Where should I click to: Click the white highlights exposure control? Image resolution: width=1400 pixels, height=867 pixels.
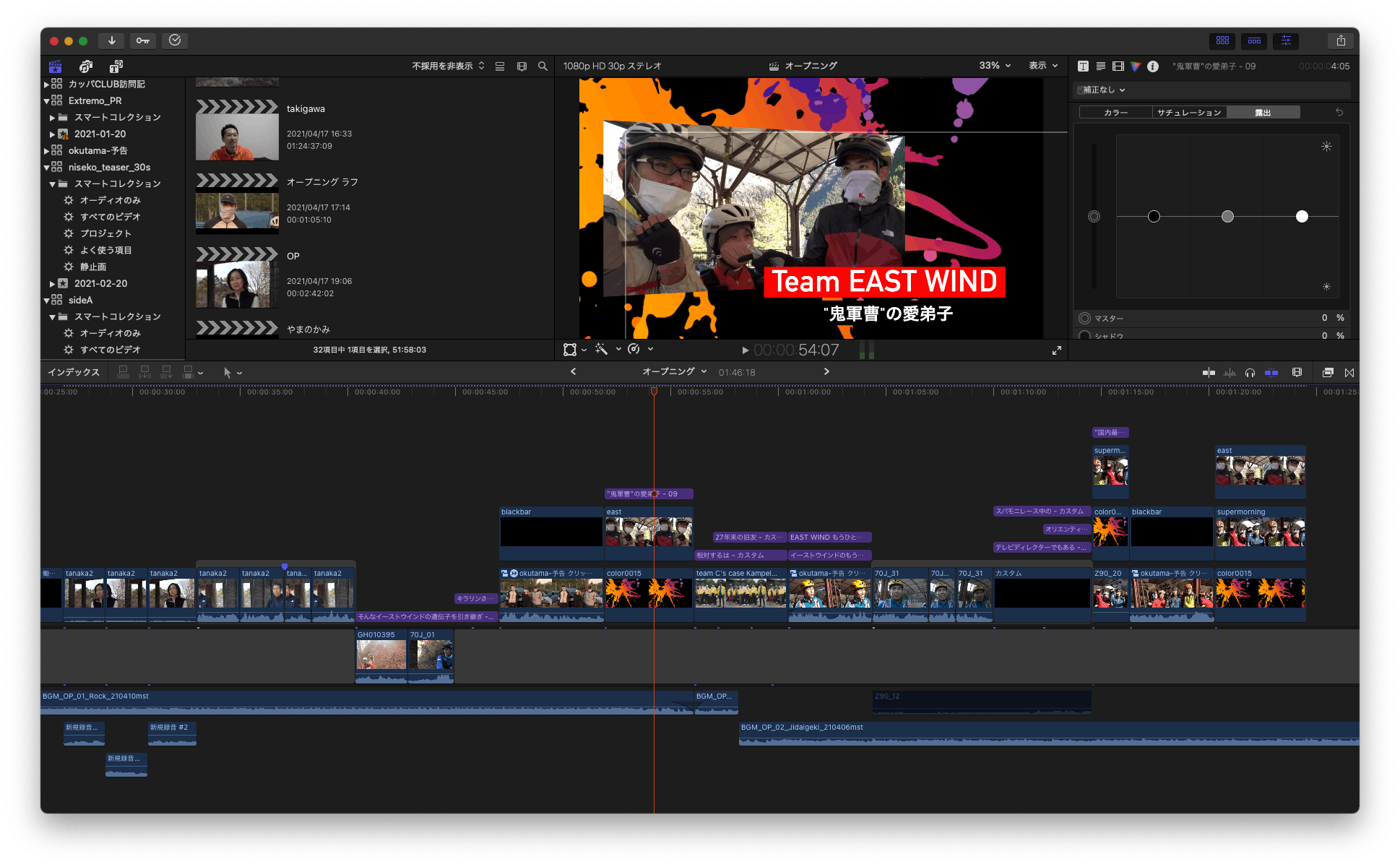click(x=1302, y=216)
